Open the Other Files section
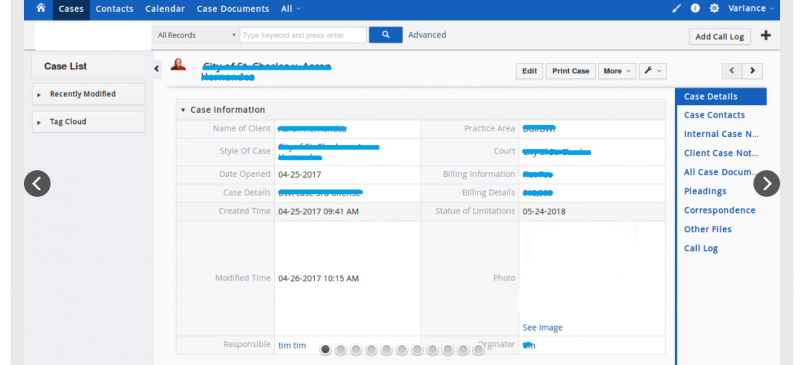The width and height of the screenshot is (800, 365). pos(708,229)
